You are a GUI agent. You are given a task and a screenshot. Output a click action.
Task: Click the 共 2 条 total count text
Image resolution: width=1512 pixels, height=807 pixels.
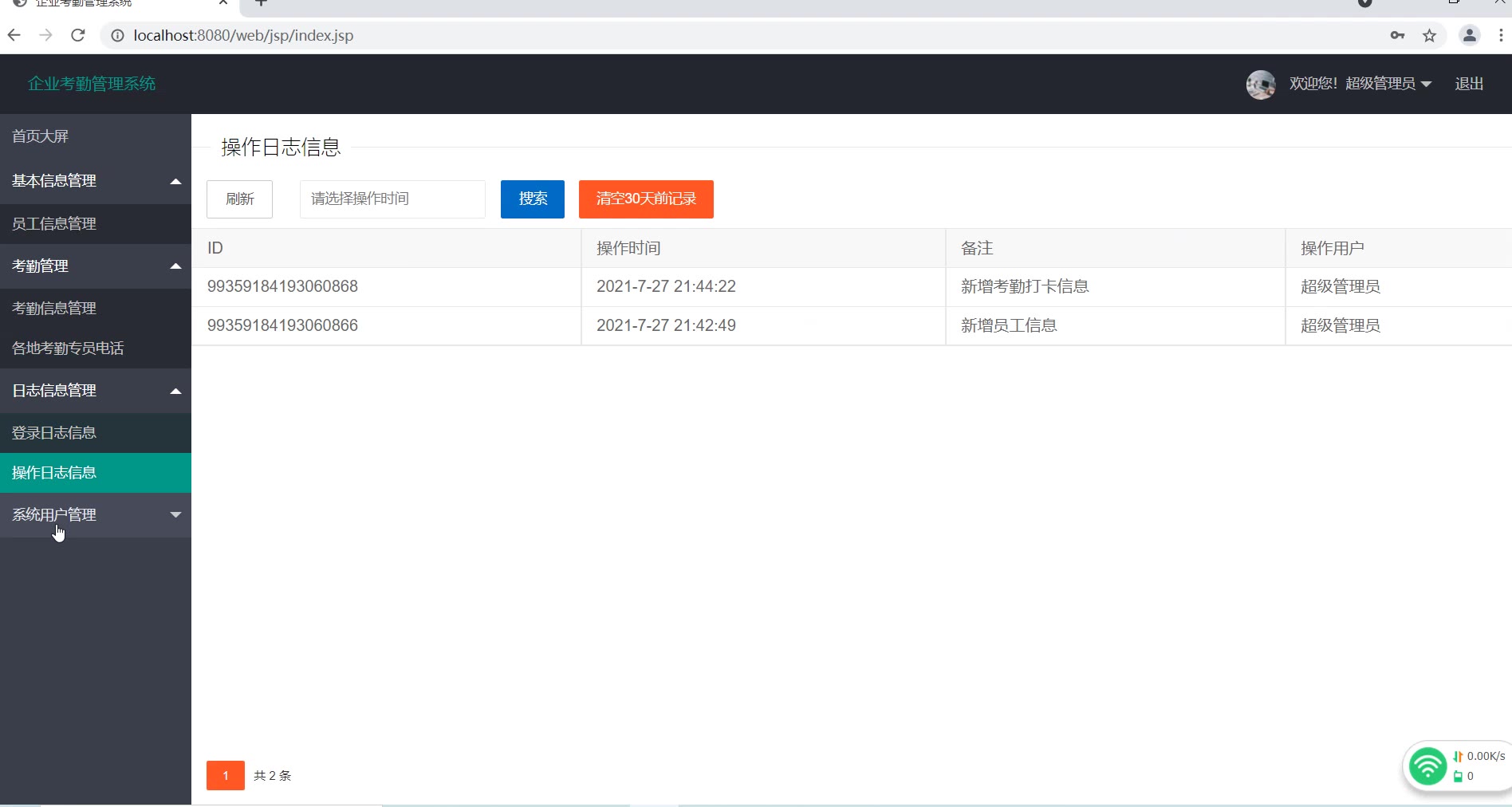(x=273, y=776)
